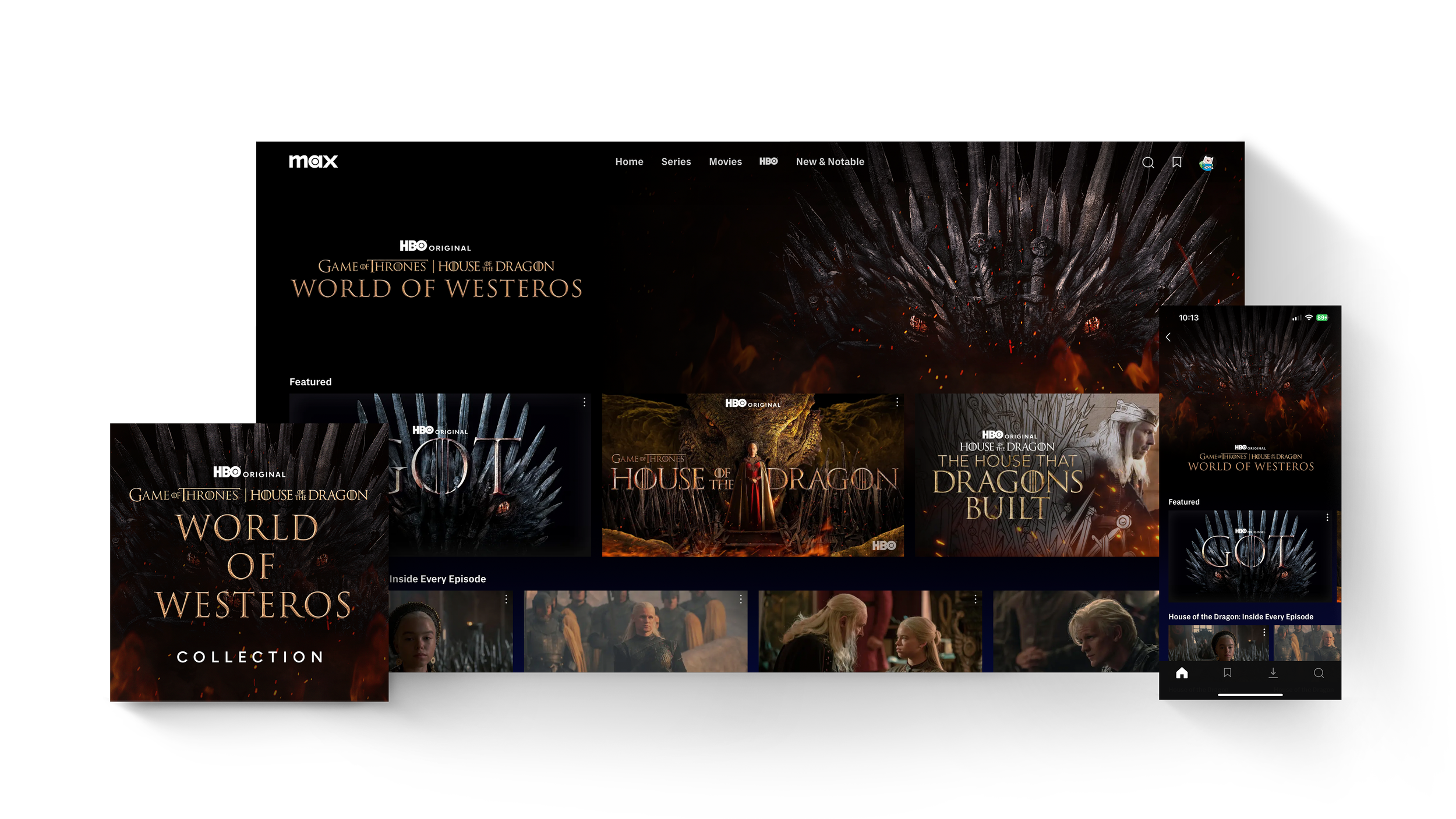Go to Home in top navigation
The image size is (1456, 819).
[x=629, y=162]
